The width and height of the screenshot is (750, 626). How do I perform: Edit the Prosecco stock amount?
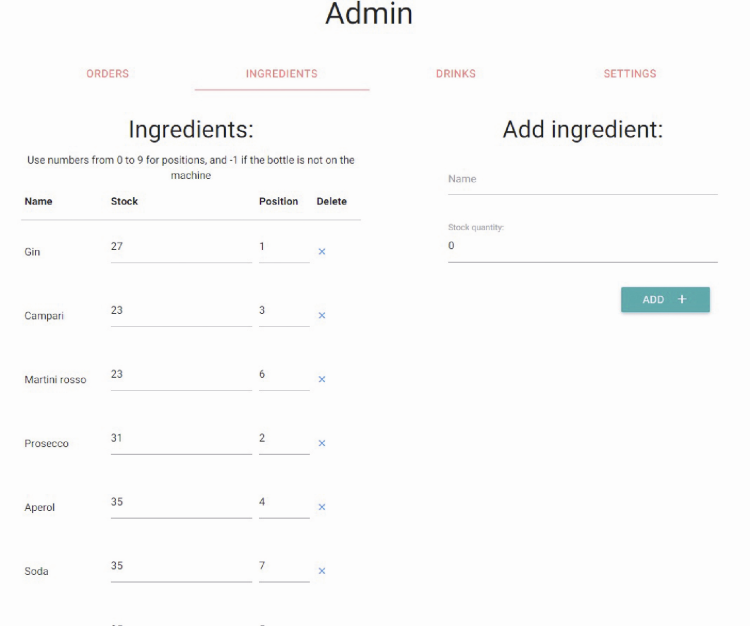click(181, 439)
